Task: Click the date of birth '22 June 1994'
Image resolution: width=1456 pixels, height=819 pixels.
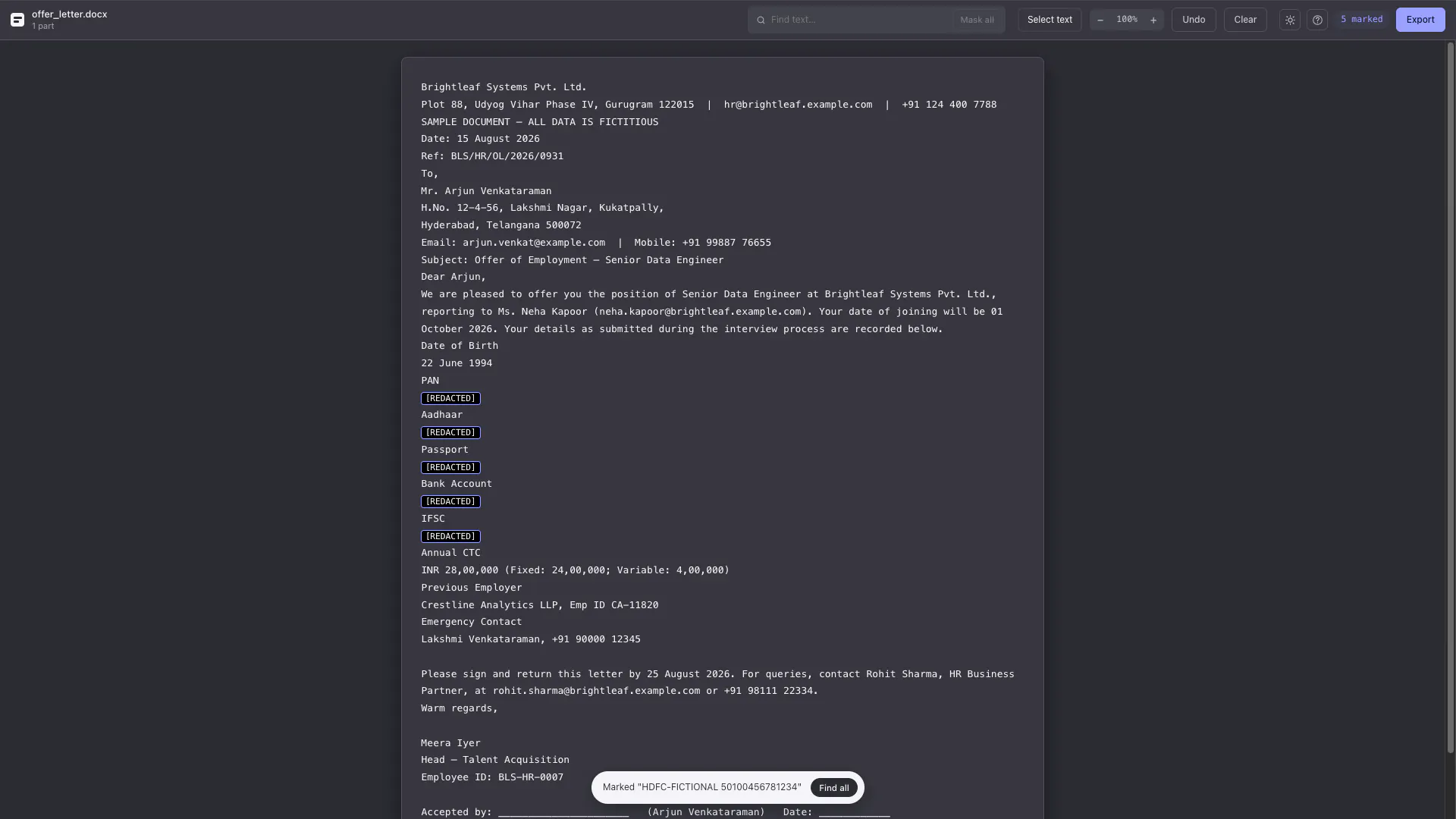Action: click(457, 363)
